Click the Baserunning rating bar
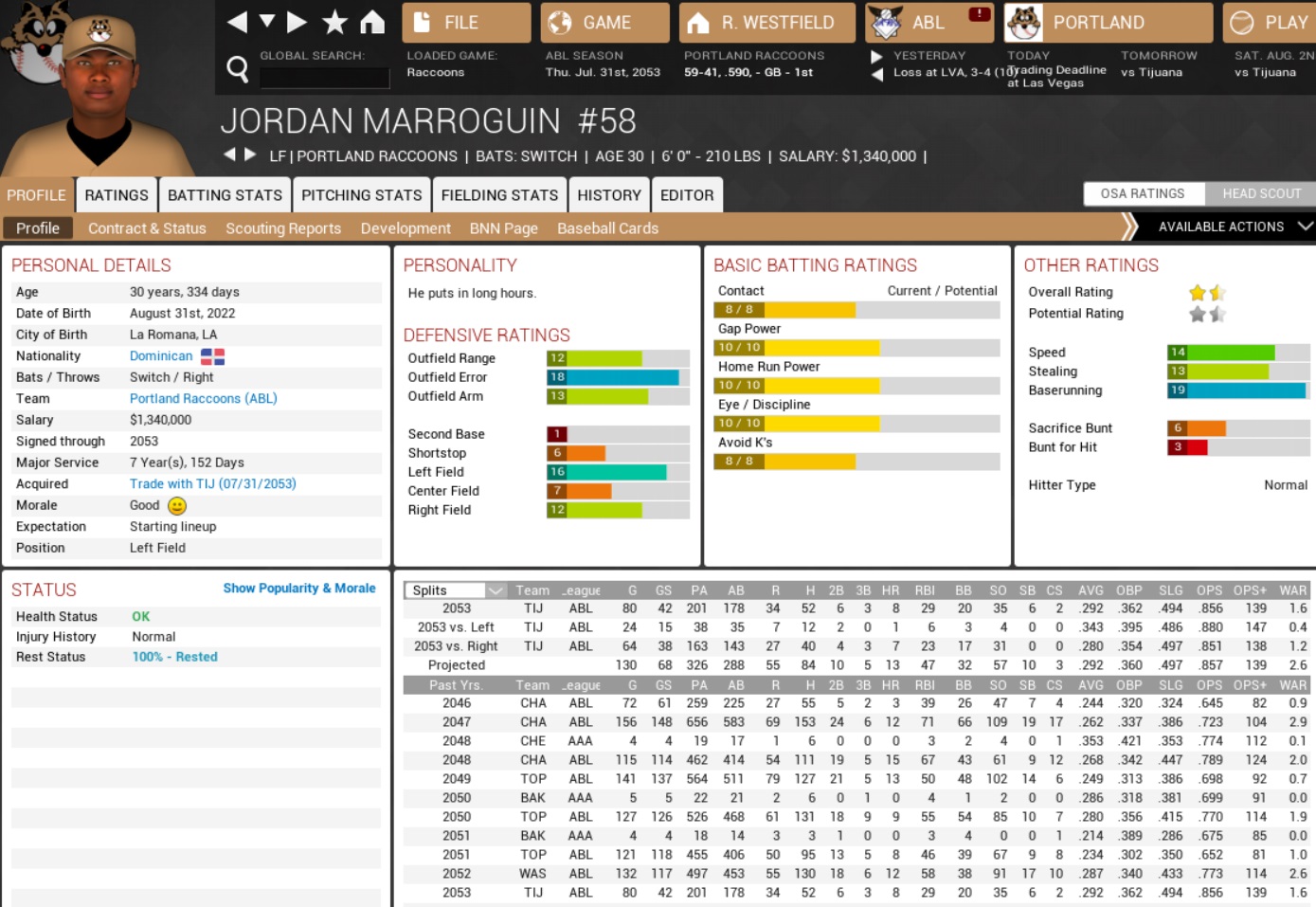Viewport: 1316px width, 907px height. coord(1237,390)
